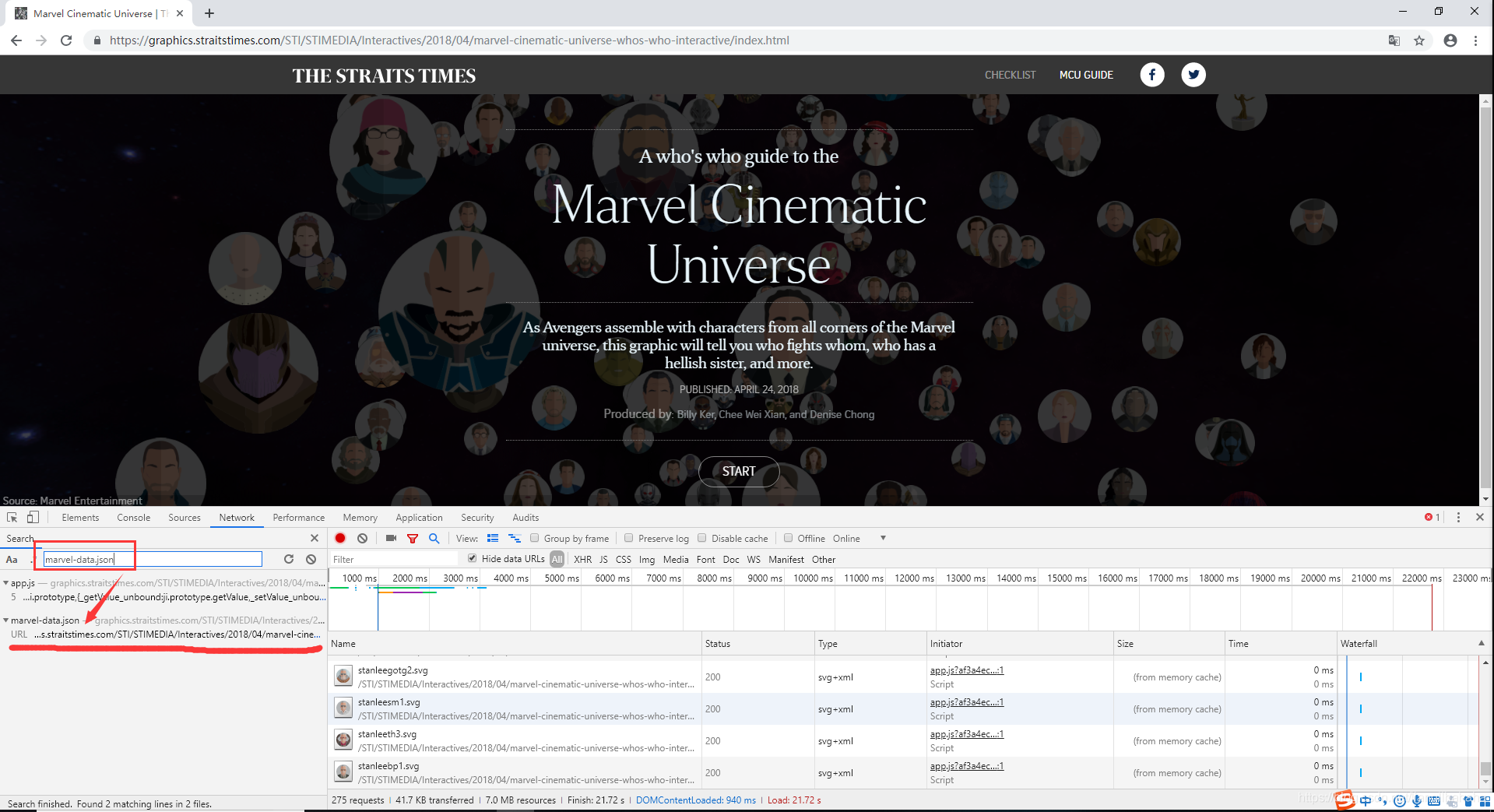Click the stanleeth3.svg thumbnail in request list
1494x812 pixels.
343,740
